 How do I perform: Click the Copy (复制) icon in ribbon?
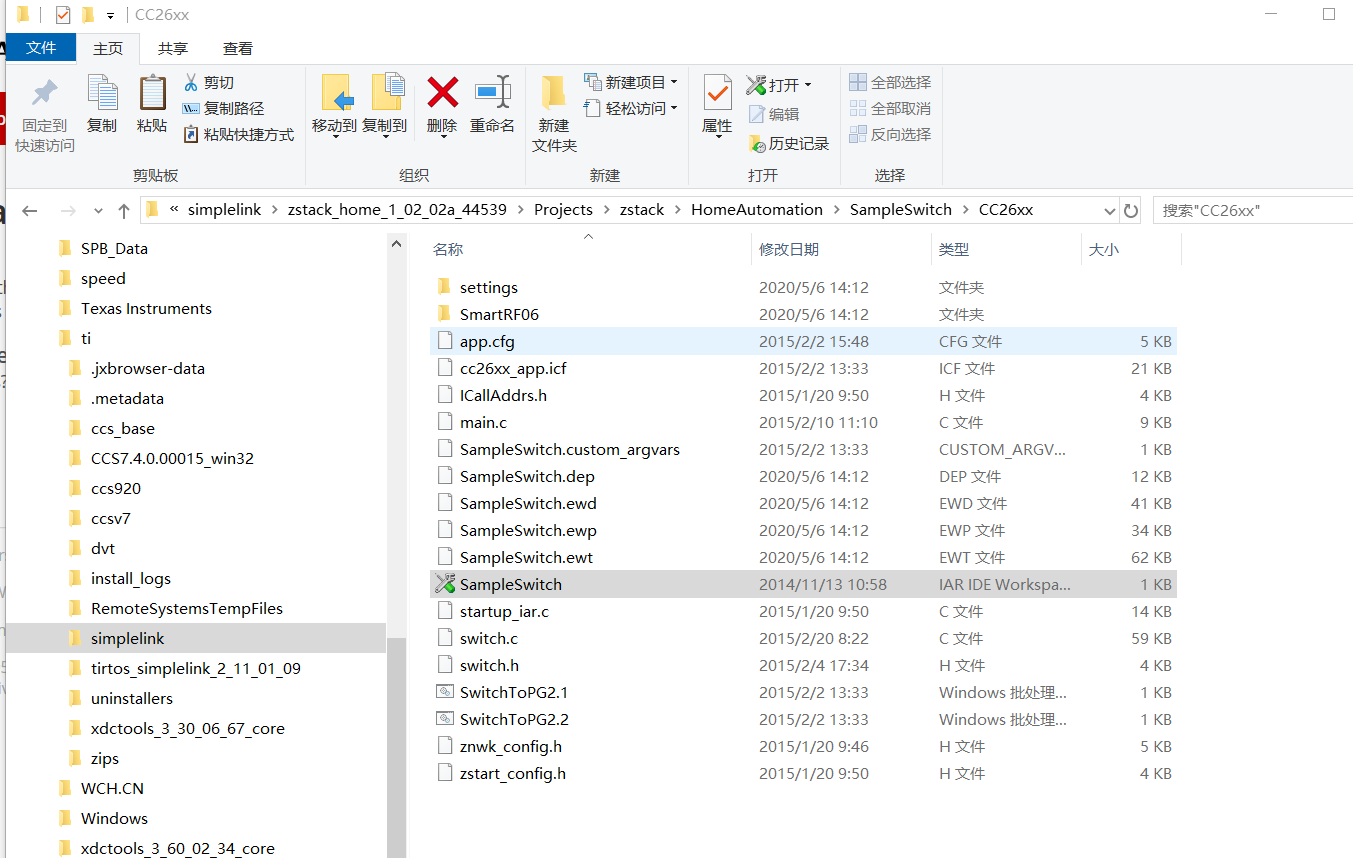102,94
